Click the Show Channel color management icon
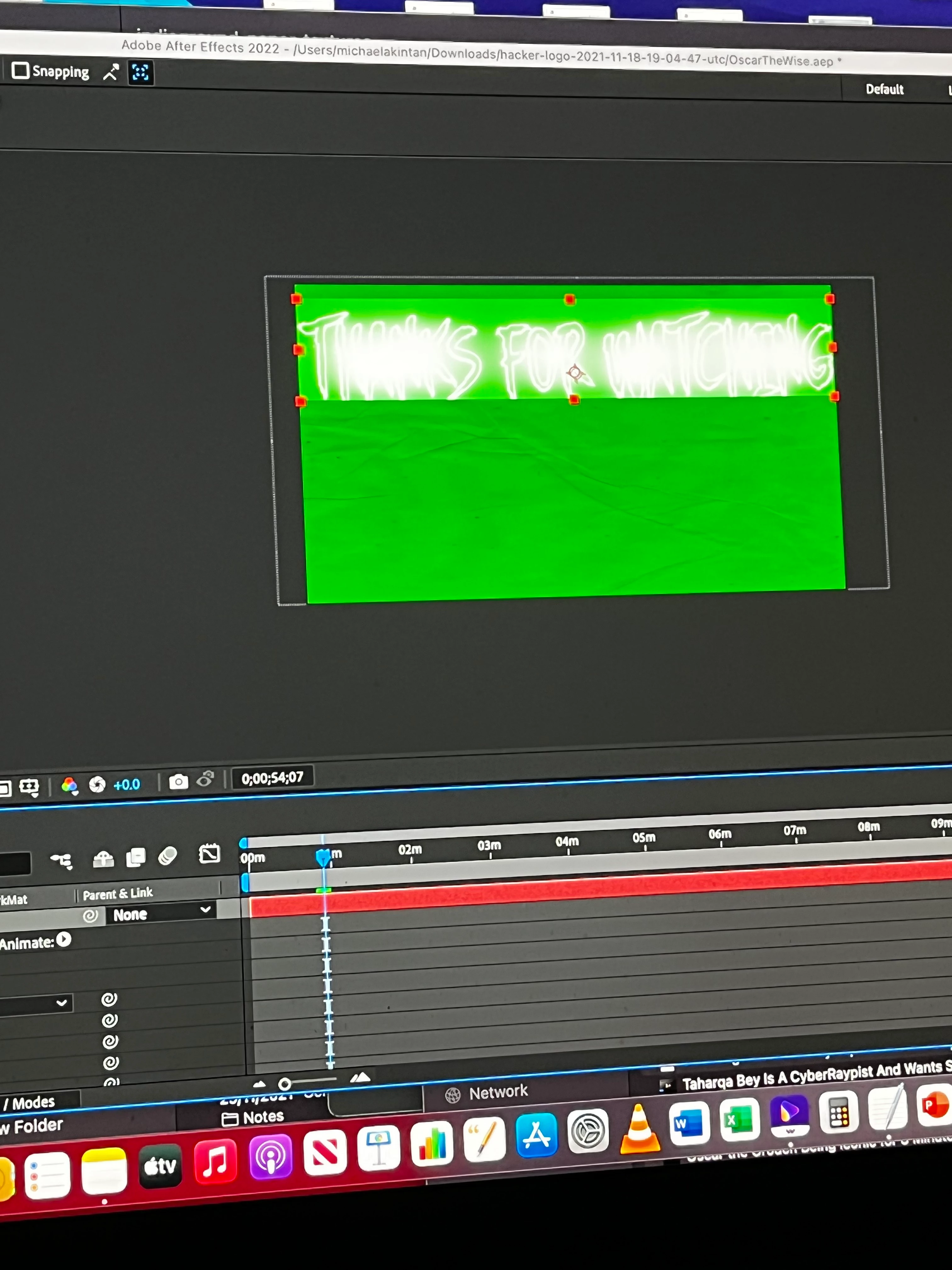The width and height of the screenshot is (952, 1270). [x=70, y=786]
